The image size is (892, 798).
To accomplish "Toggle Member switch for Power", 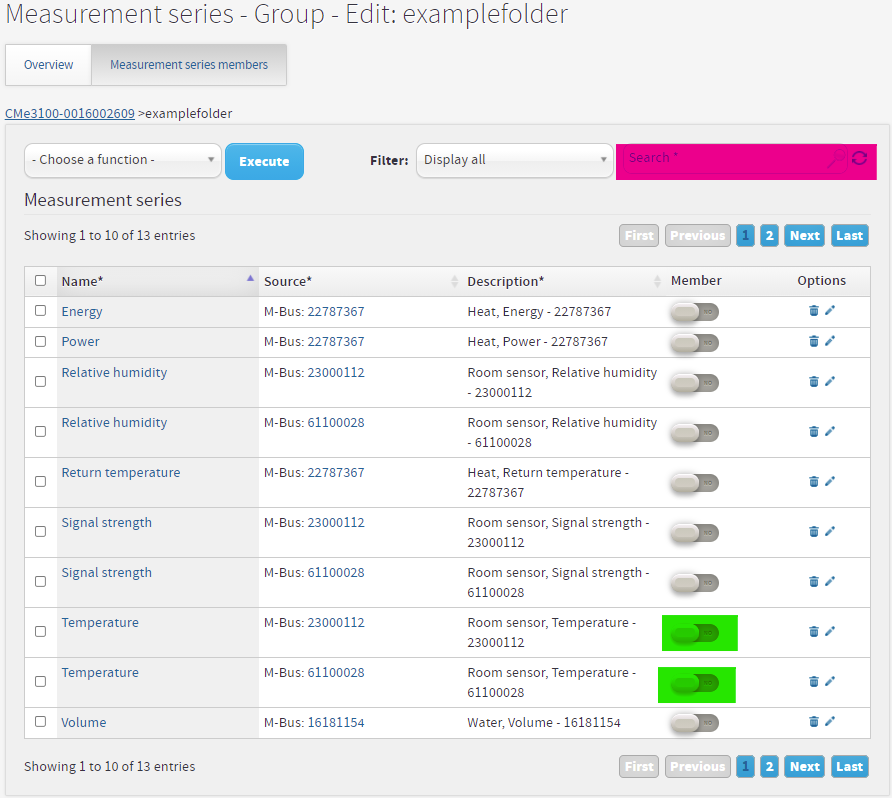I will [695, 342].
